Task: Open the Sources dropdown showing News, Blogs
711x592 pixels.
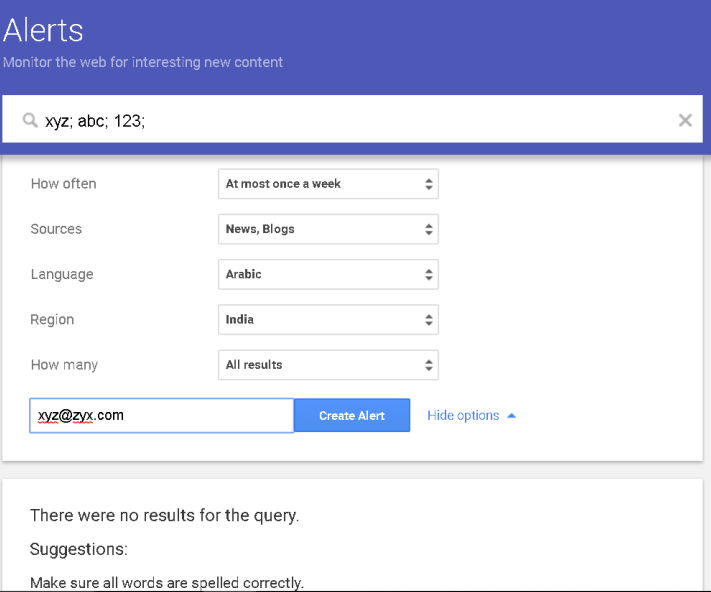Action: [x=328, y=229]
